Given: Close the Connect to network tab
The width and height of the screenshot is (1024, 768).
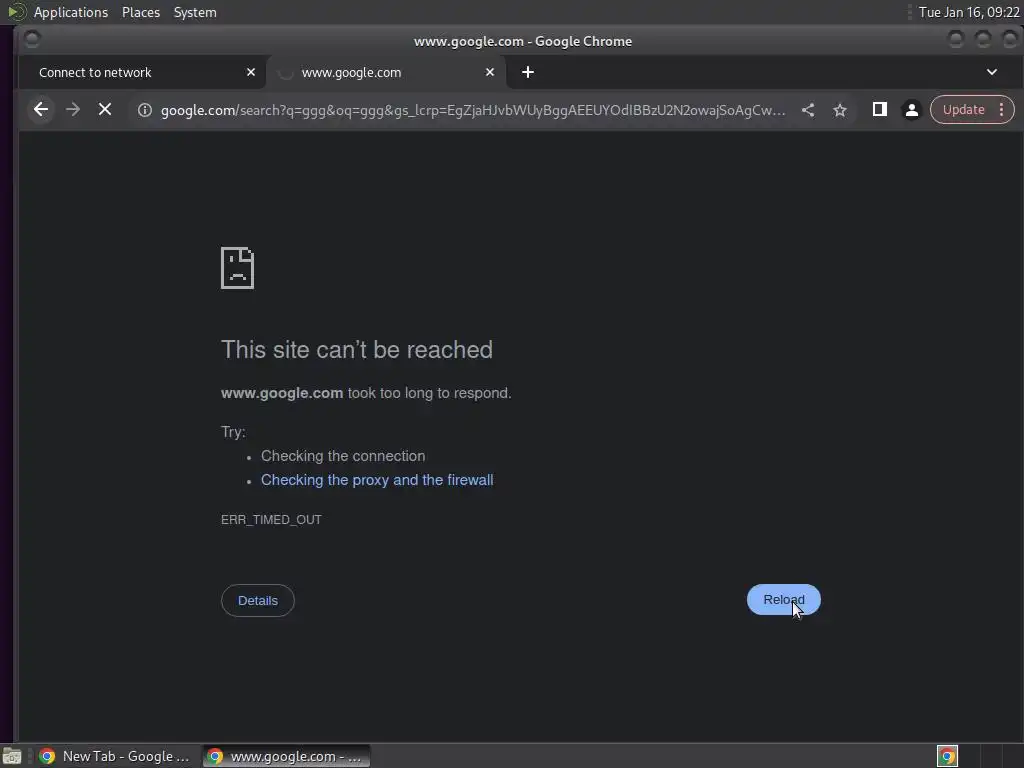Looking at the screenshot, I should click(x=251, y=72).
